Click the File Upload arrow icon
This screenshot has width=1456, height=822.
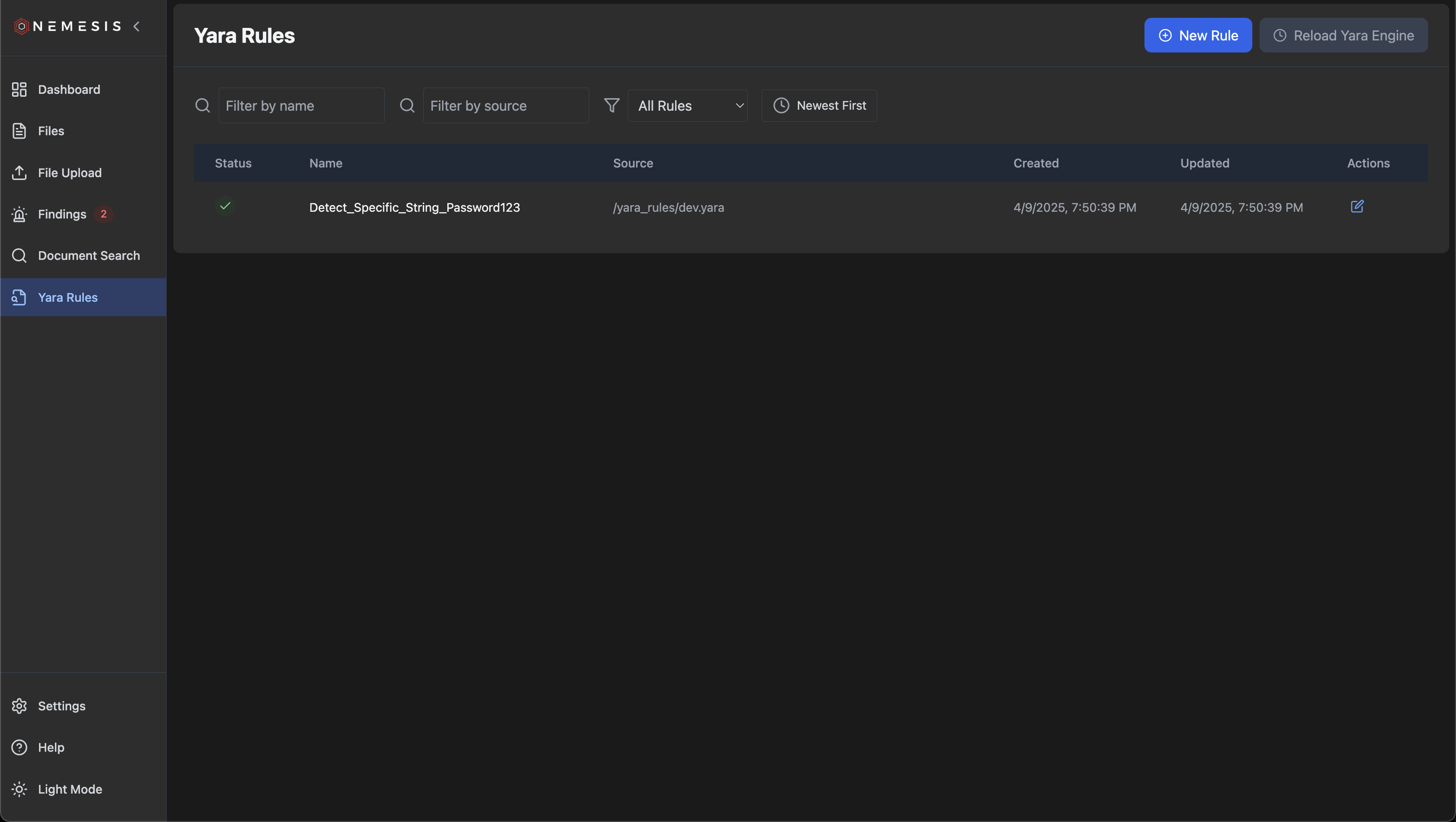[x=19, y=172]
